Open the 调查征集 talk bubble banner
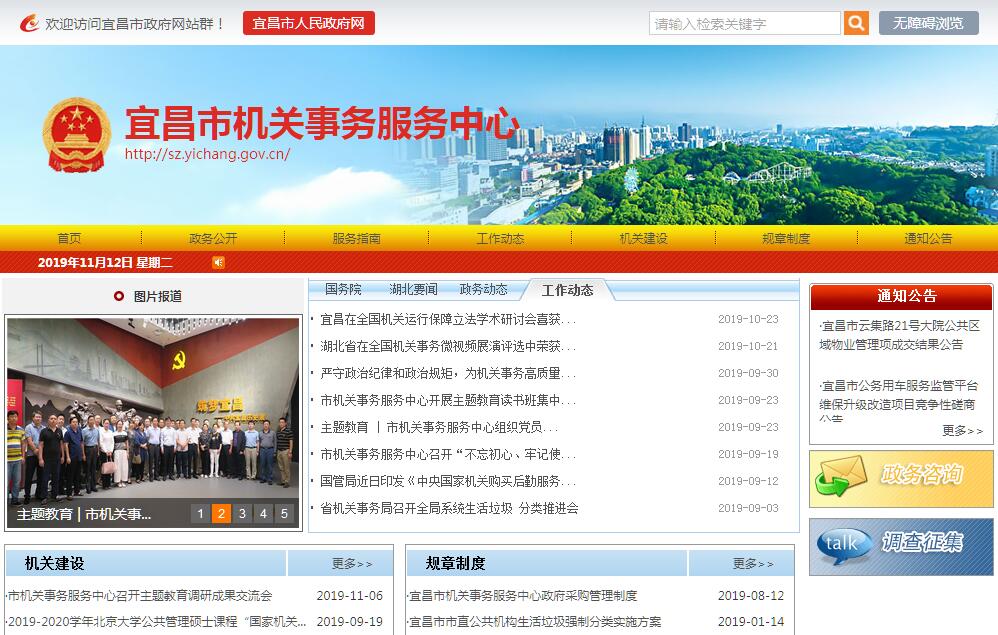998x635 pixels. click(901, 546)
